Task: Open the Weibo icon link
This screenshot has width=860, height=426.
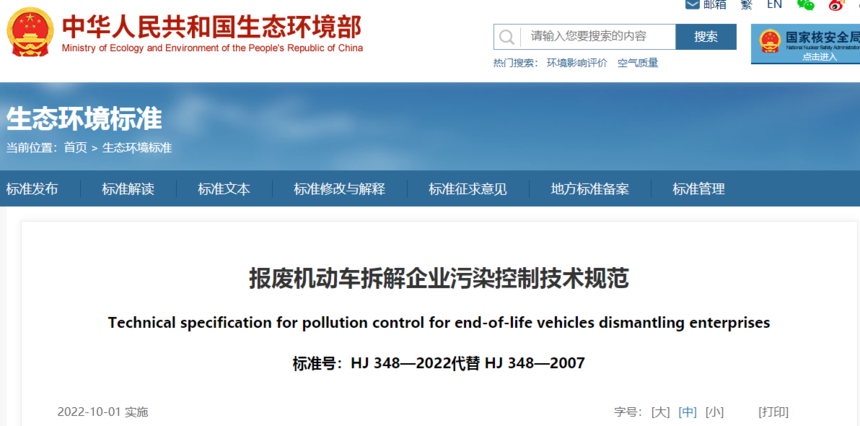Action: pos(836,5)
